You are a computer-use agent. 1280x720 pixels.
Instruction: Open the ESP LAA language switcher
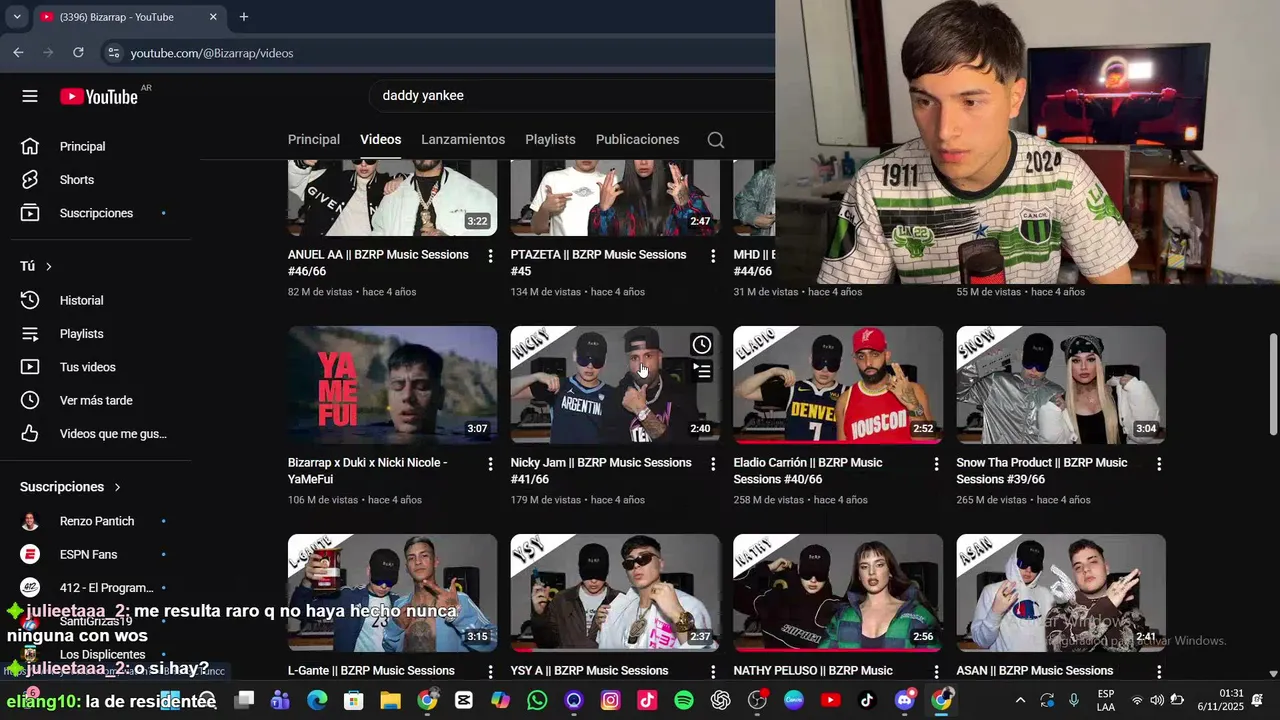[x=1106, y=700]
